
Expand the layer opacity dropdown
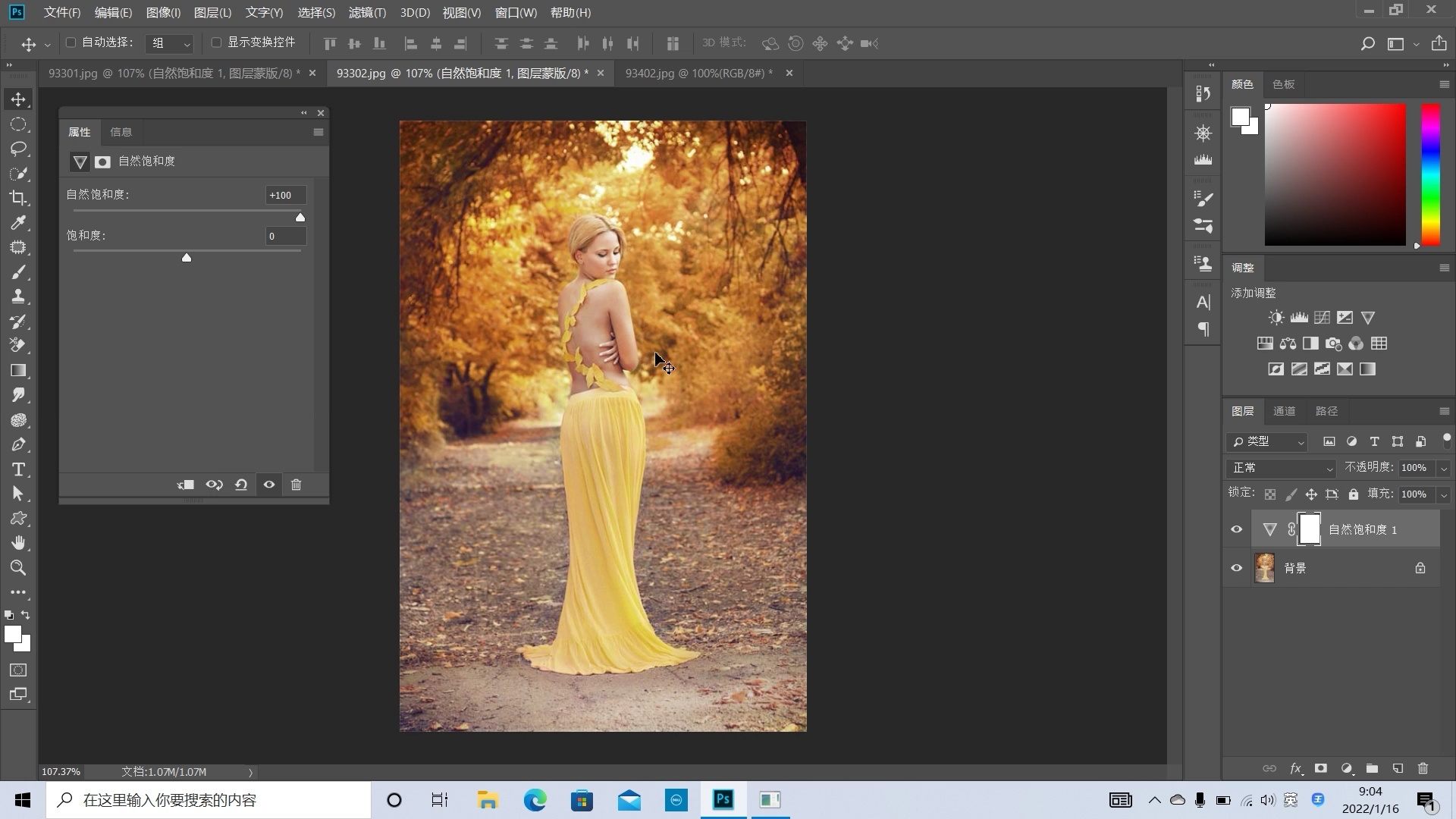tap(1444, 468)
